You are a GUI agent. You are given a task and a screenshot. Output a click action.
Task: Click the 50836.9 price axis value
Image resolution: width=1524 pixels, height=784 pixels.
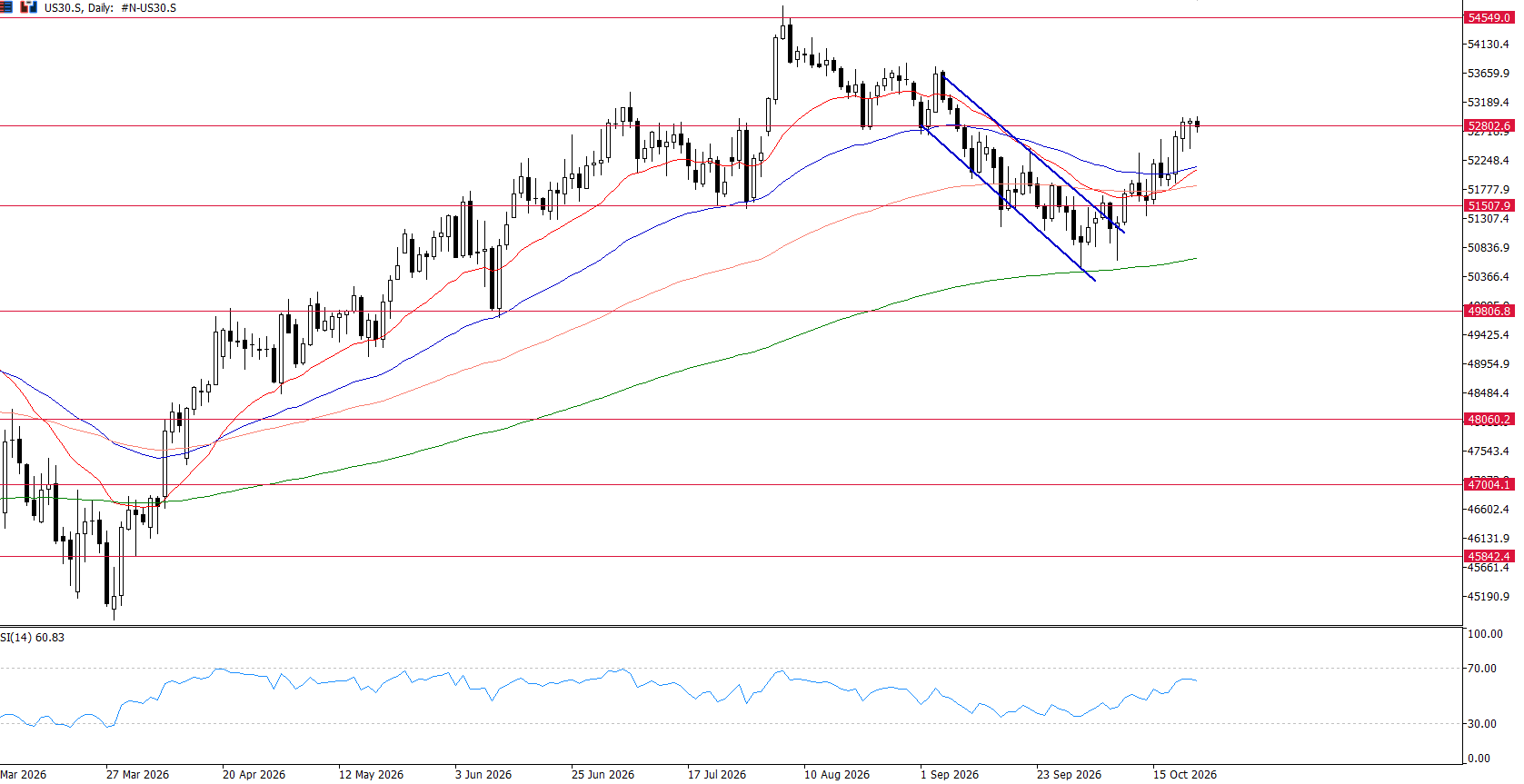[1489, 248]
